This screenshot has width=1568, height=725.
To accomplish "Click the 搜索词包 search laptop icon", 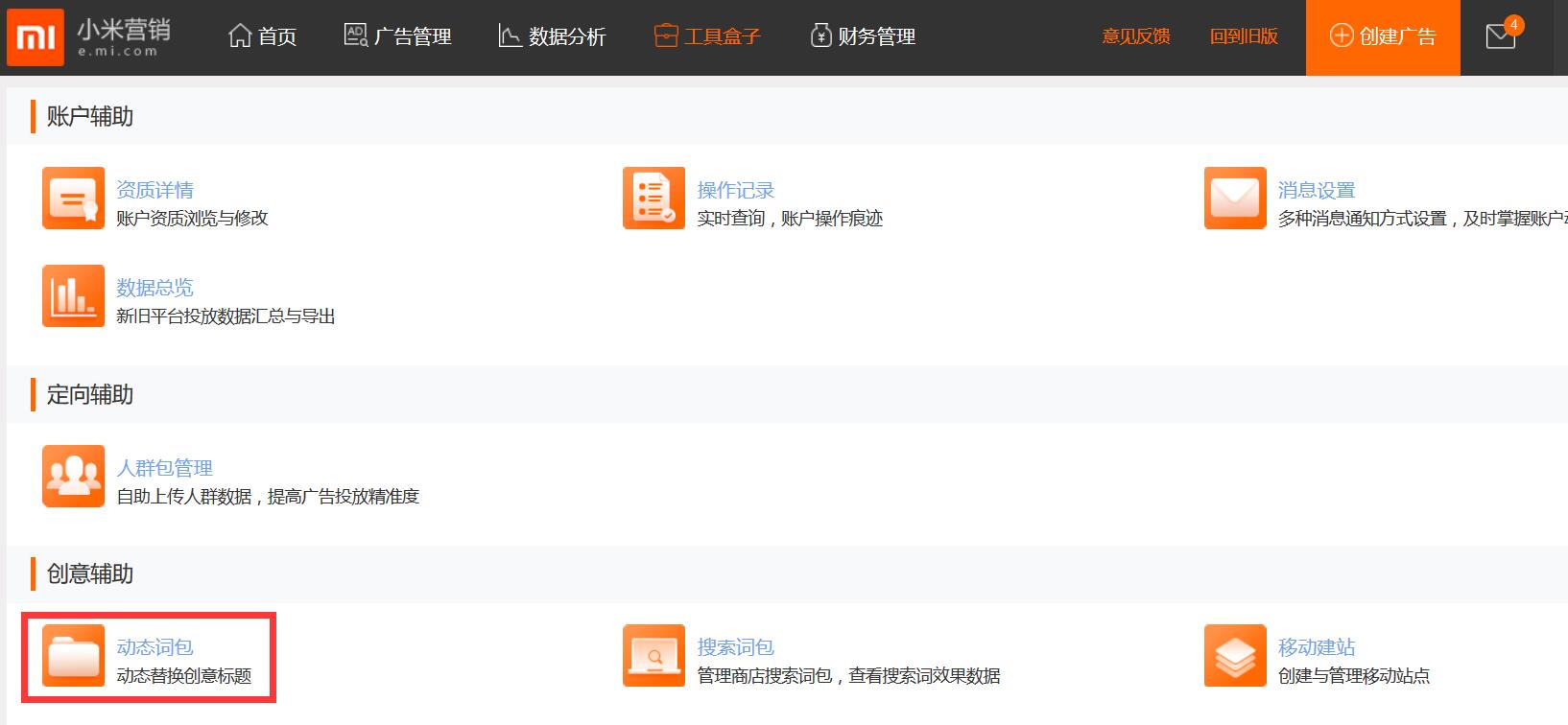I will pyautogui.click(x=653, y=656).
